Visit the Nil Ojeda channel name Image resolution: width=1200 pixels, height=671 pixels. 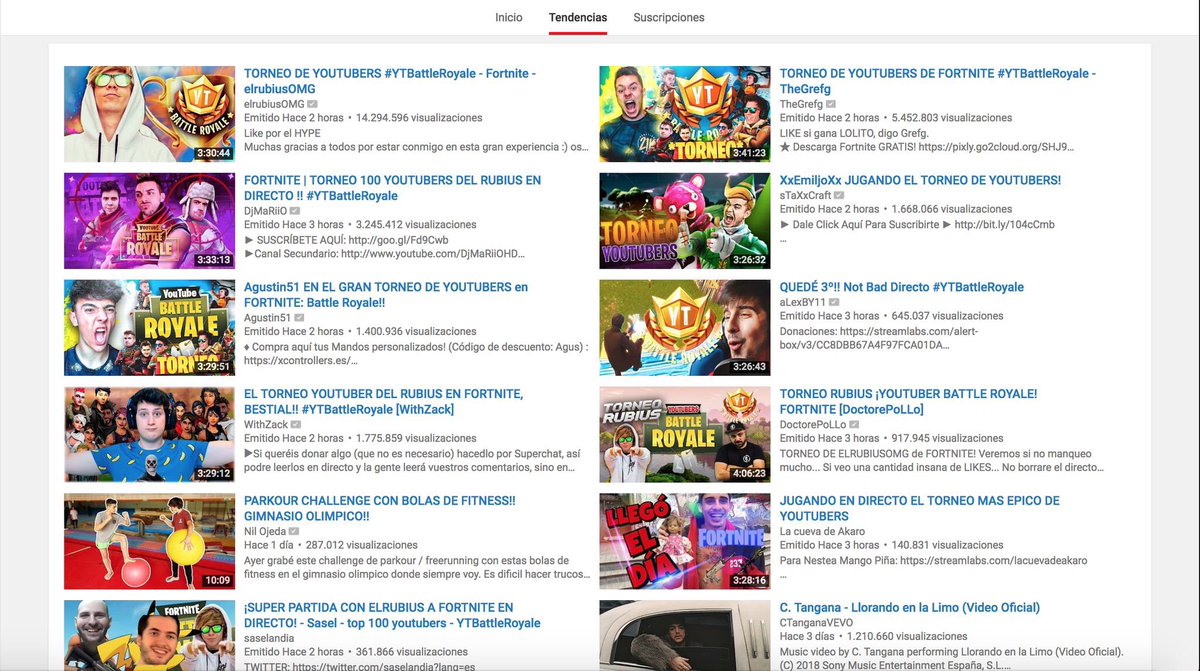click(x=265, y=532)
